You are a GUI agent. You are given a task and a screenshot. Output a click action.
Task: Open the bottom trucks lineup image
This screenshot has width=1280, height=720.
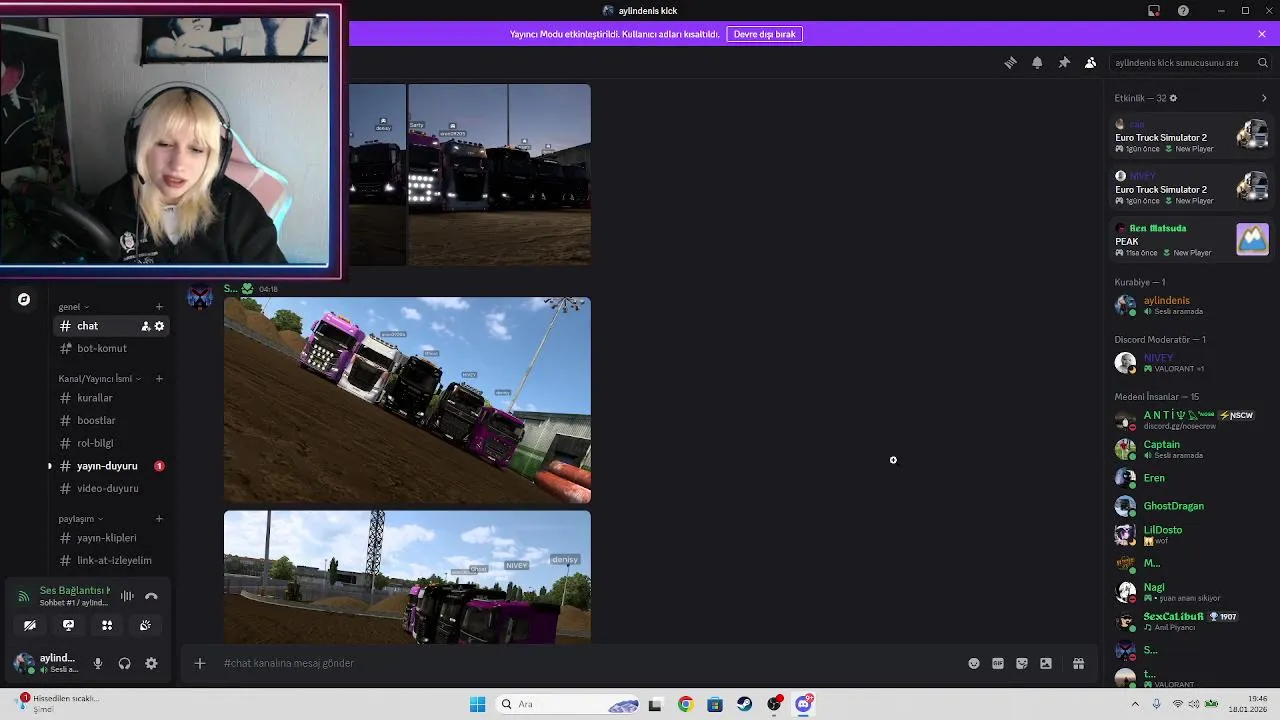[407, 577]
